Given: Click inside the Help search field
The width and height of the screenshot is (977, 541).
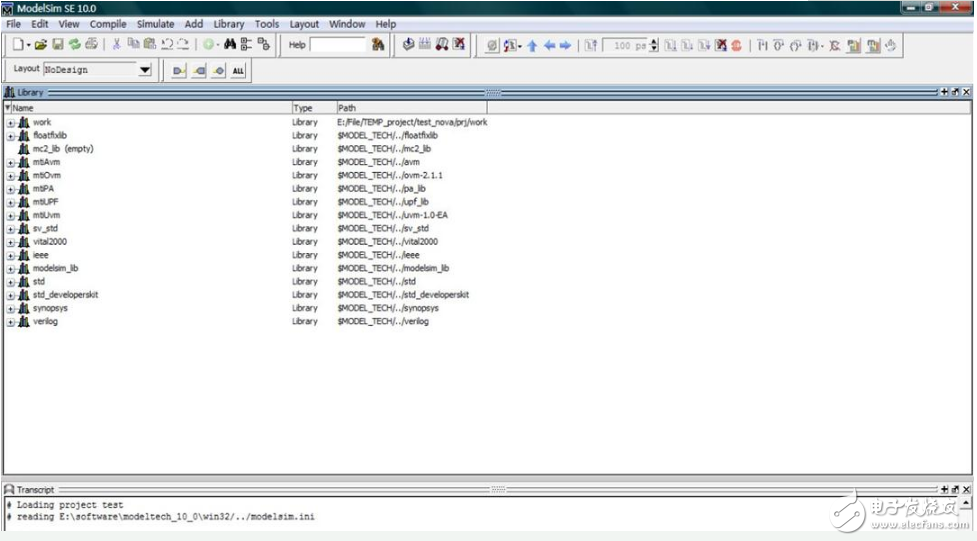Looking at the screenshot, I should (338, 45).
